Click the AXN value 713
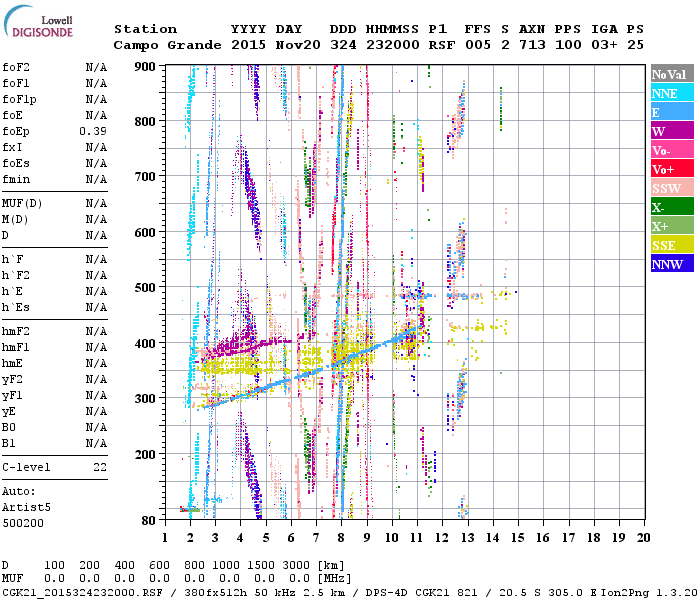This screenshot has width=700, height=600. [x=532, y=45]
